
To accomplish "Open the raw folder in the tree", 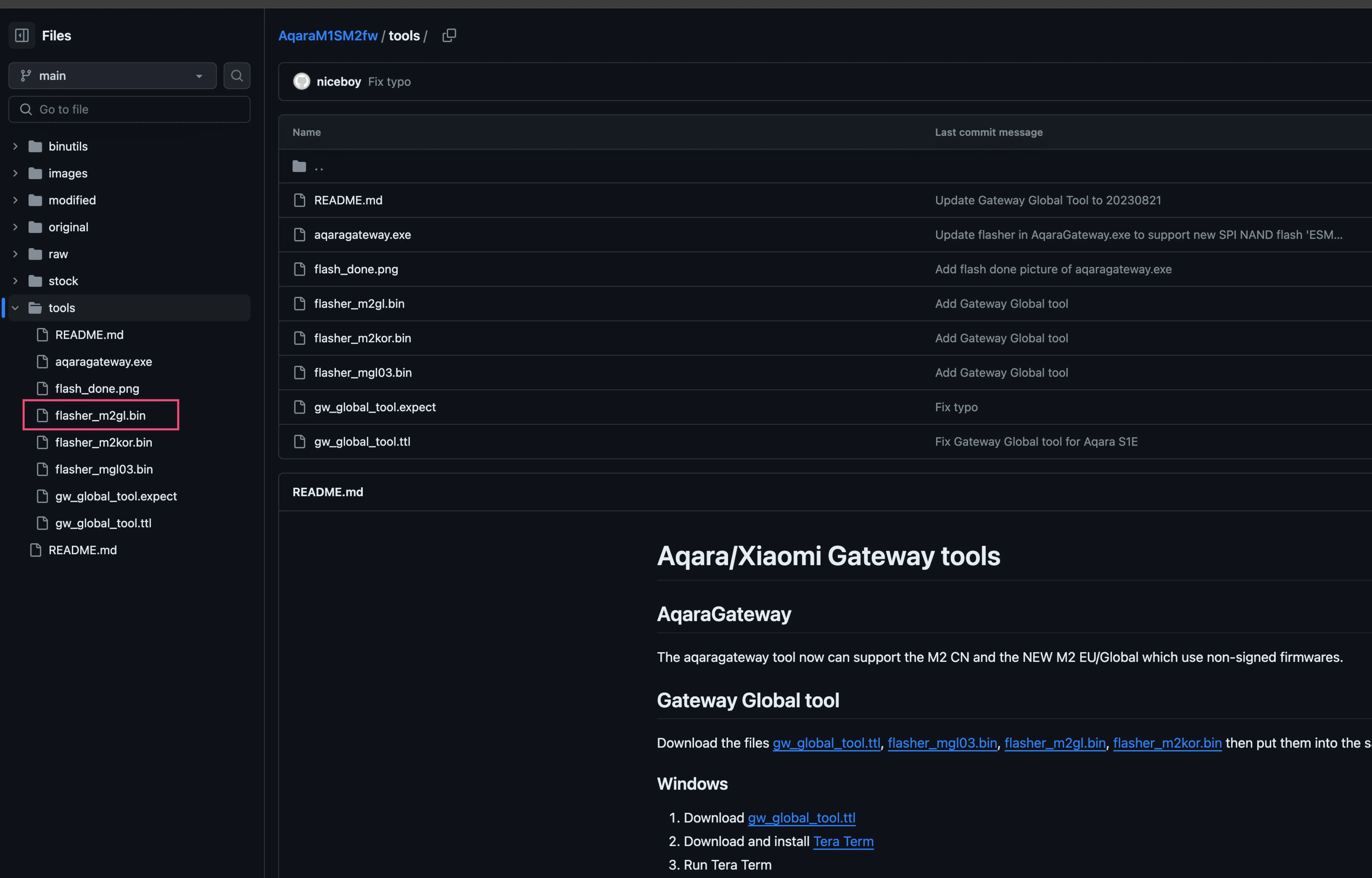I will click(x=58, y=254).
